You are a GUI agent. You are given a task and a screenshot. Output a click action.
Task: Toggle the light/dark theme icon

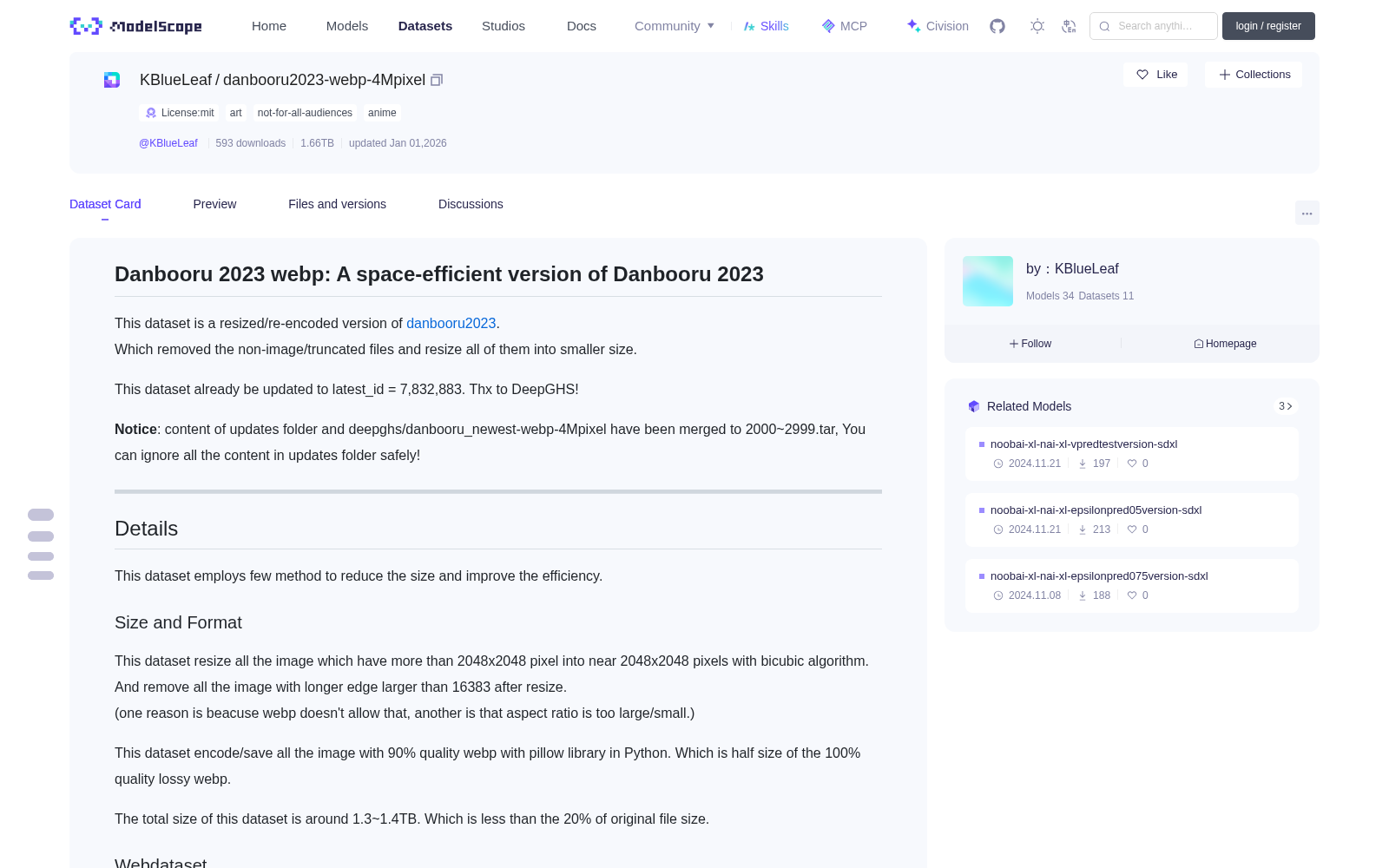point(1037,26)
